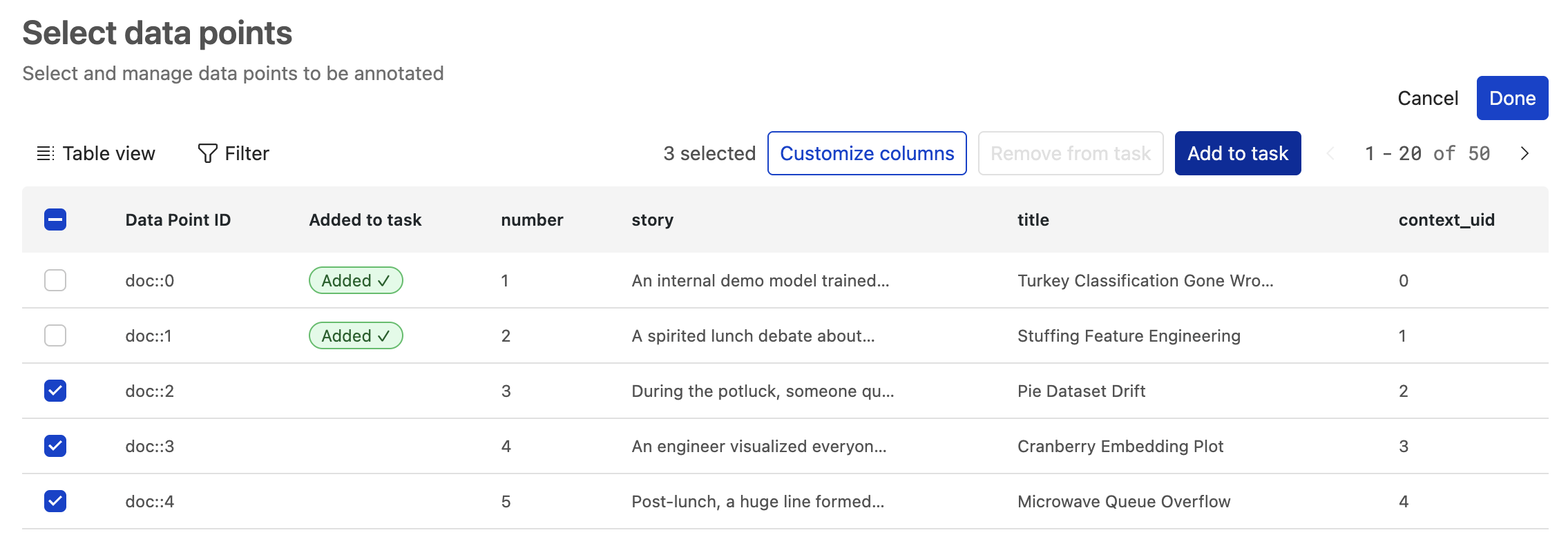Uncheck the doc::4 row checkbox

point(55,501)
